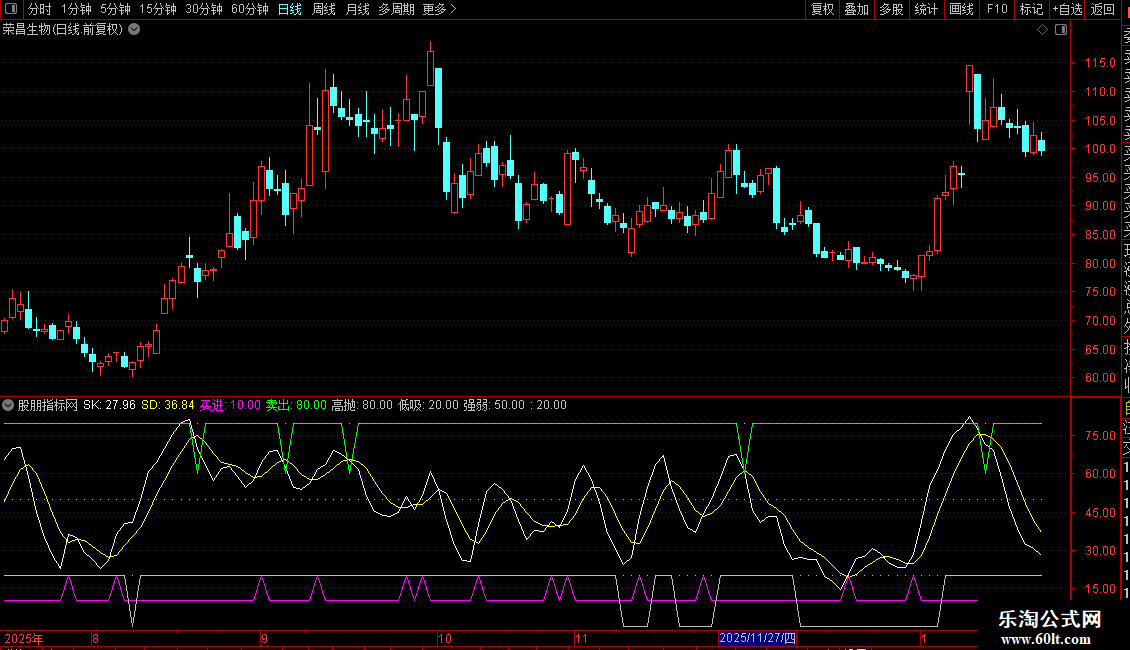Screen dimensions: 1130x650
Task: Click the 2025/11/27 date marker on timeline
Action: pos(758,638)
